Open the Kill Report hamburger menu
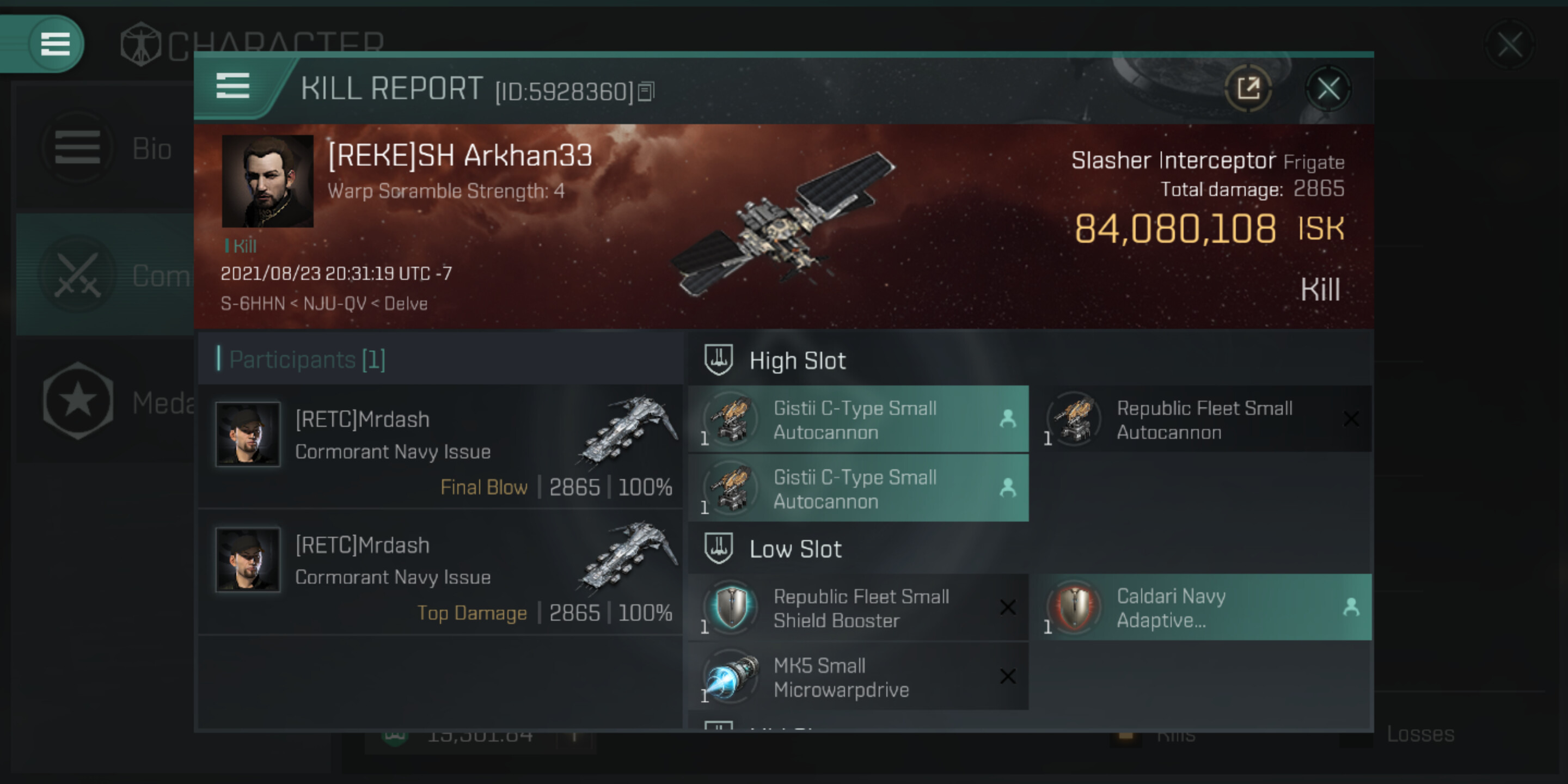The image size is (1568, 784). point(232,87)
